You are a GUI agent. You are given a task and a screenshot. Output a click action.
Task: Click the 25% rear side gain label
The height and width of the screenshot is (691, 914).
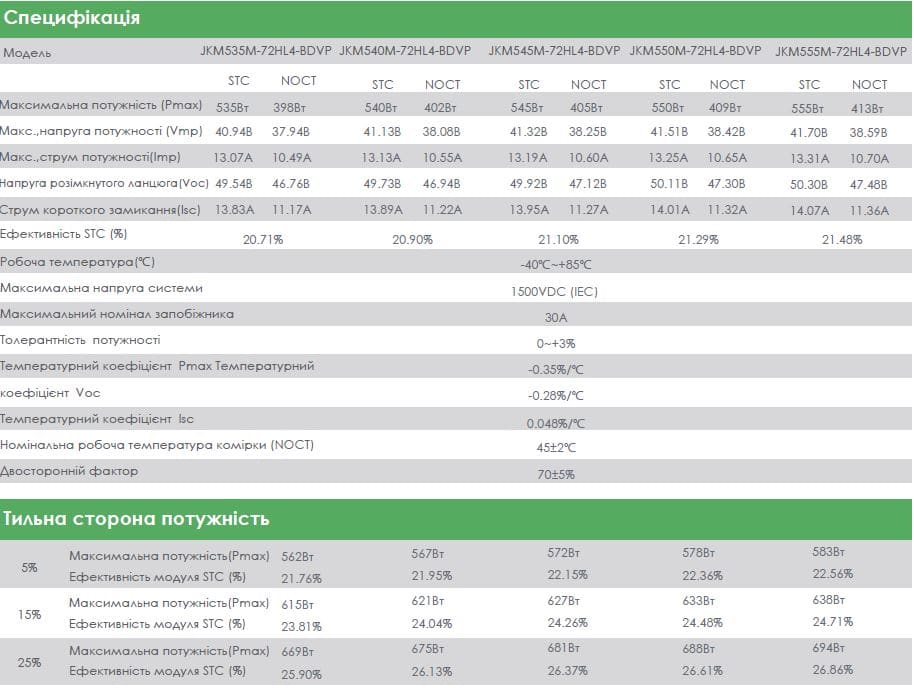[x=30, y=663]
